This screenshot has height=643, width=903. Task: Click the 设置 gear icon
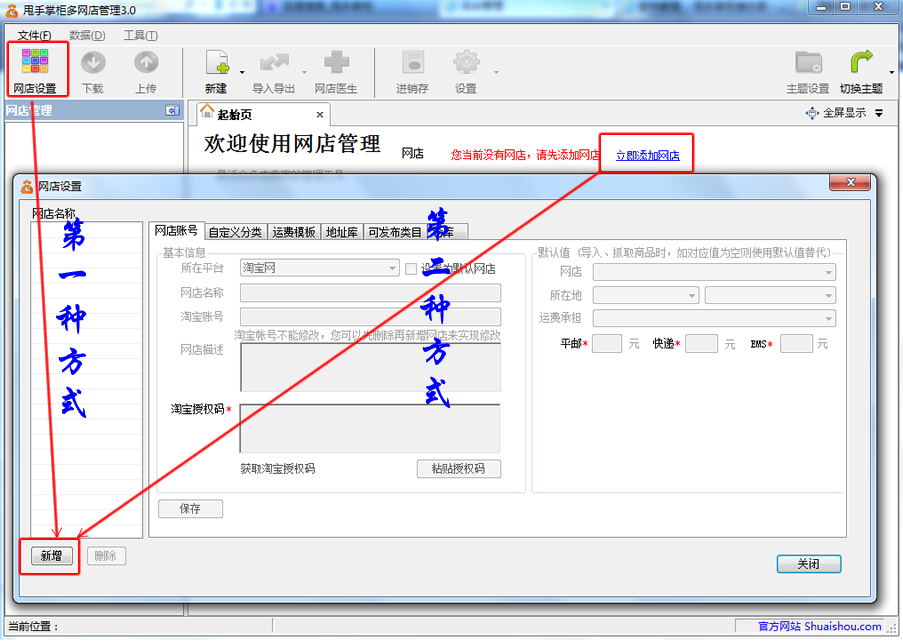point(466,62)
